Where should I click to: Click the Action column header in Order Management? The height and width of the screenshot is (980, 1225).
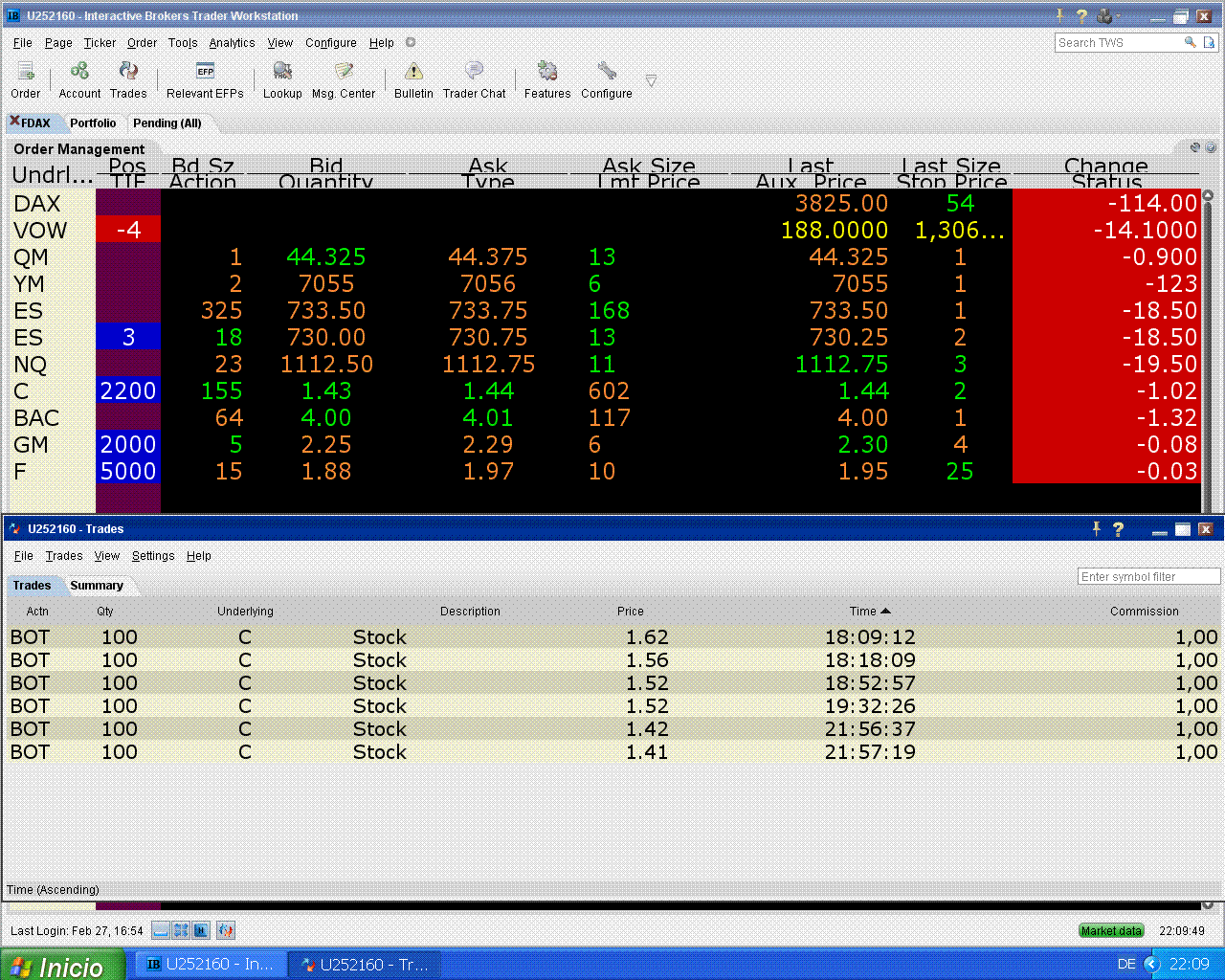click(x=203, y=182)
